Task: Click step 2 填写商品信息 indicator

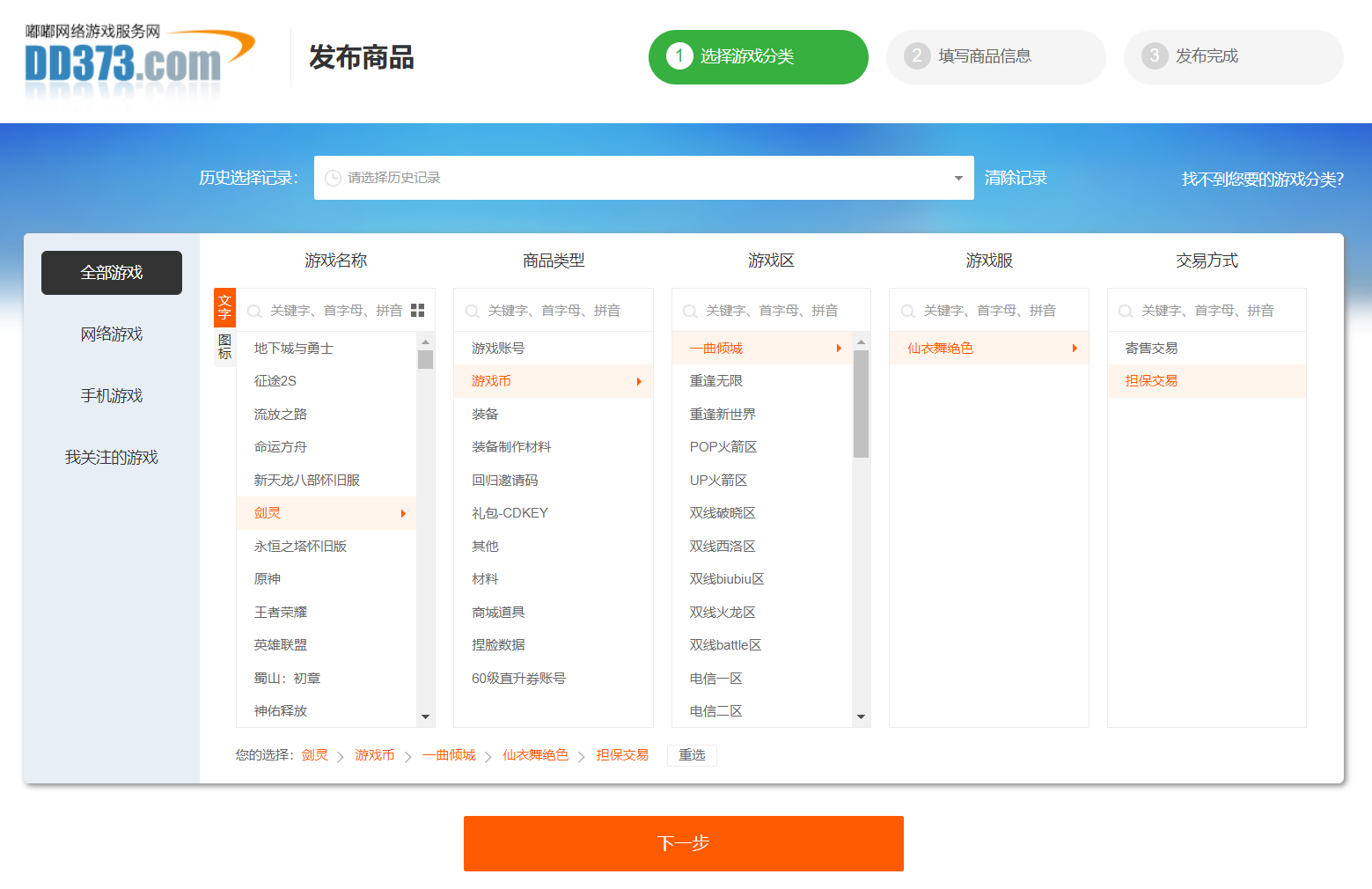Action: (x=996, y=57)
